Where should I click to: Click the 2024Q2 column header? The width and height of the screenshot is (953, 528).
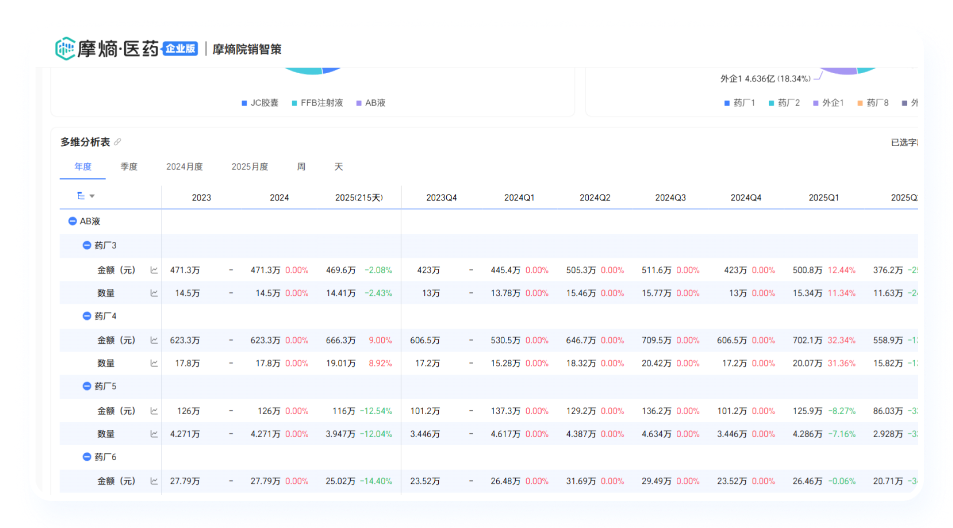pos(594,197)
